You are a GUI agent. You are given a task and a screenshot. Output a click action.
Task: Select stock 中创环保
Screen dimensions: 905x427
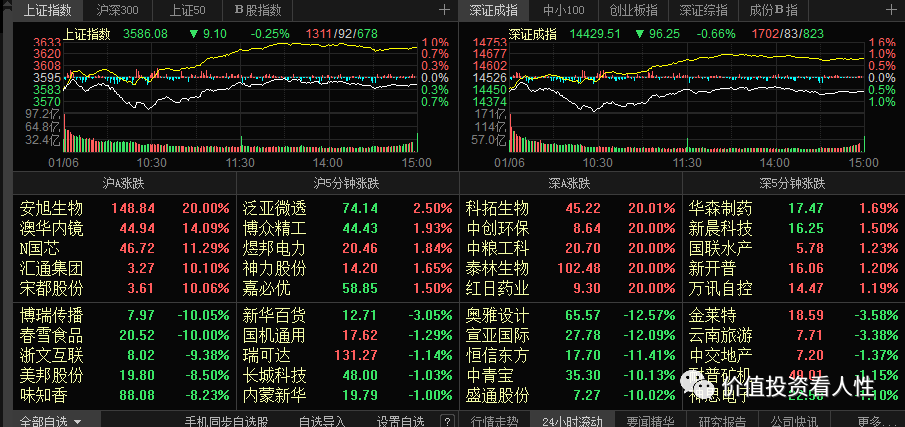[x=498, y=229]
